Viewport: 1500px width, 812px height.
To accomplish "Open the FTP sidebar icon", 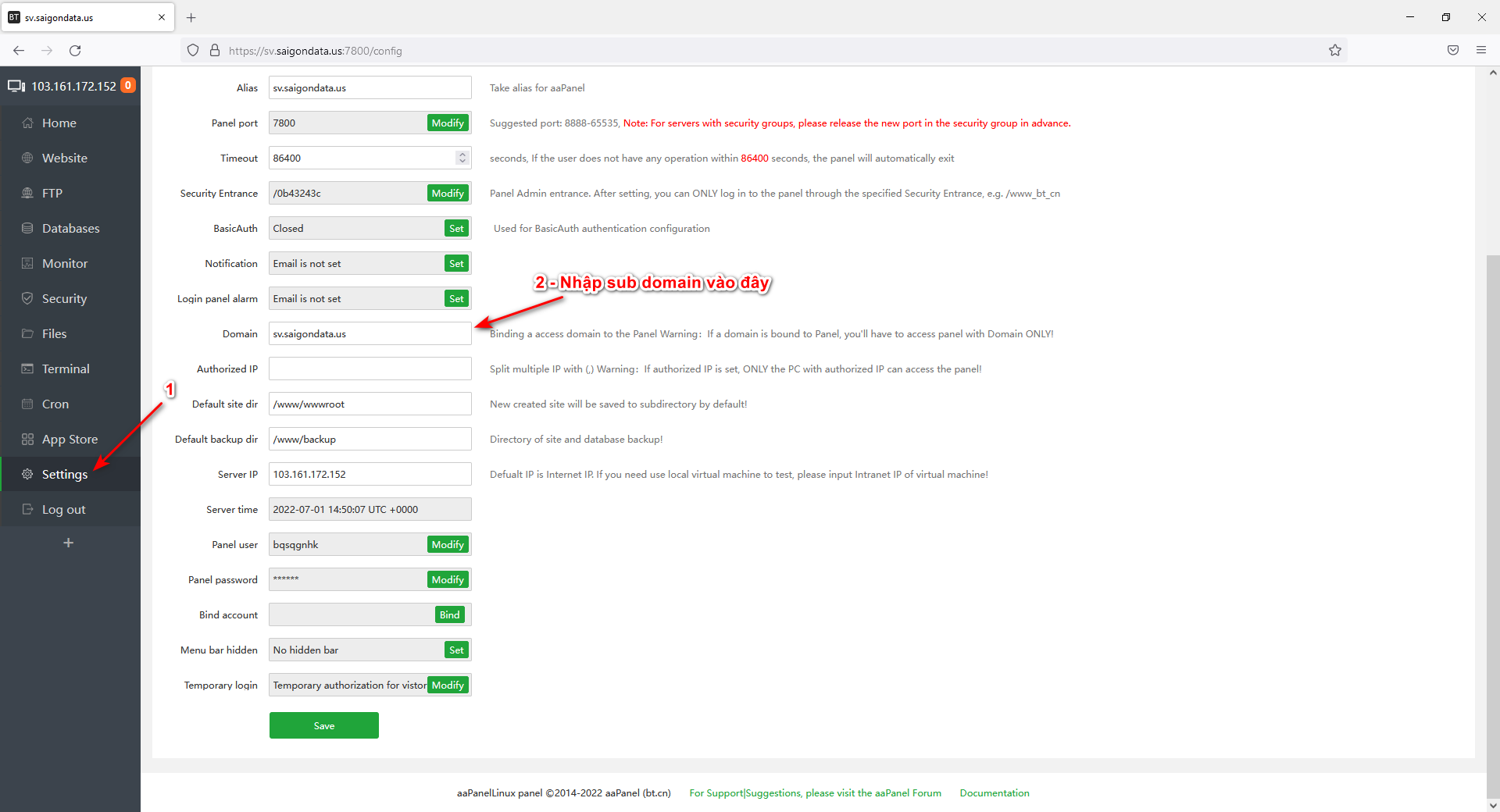I will [x=27, y=193].
